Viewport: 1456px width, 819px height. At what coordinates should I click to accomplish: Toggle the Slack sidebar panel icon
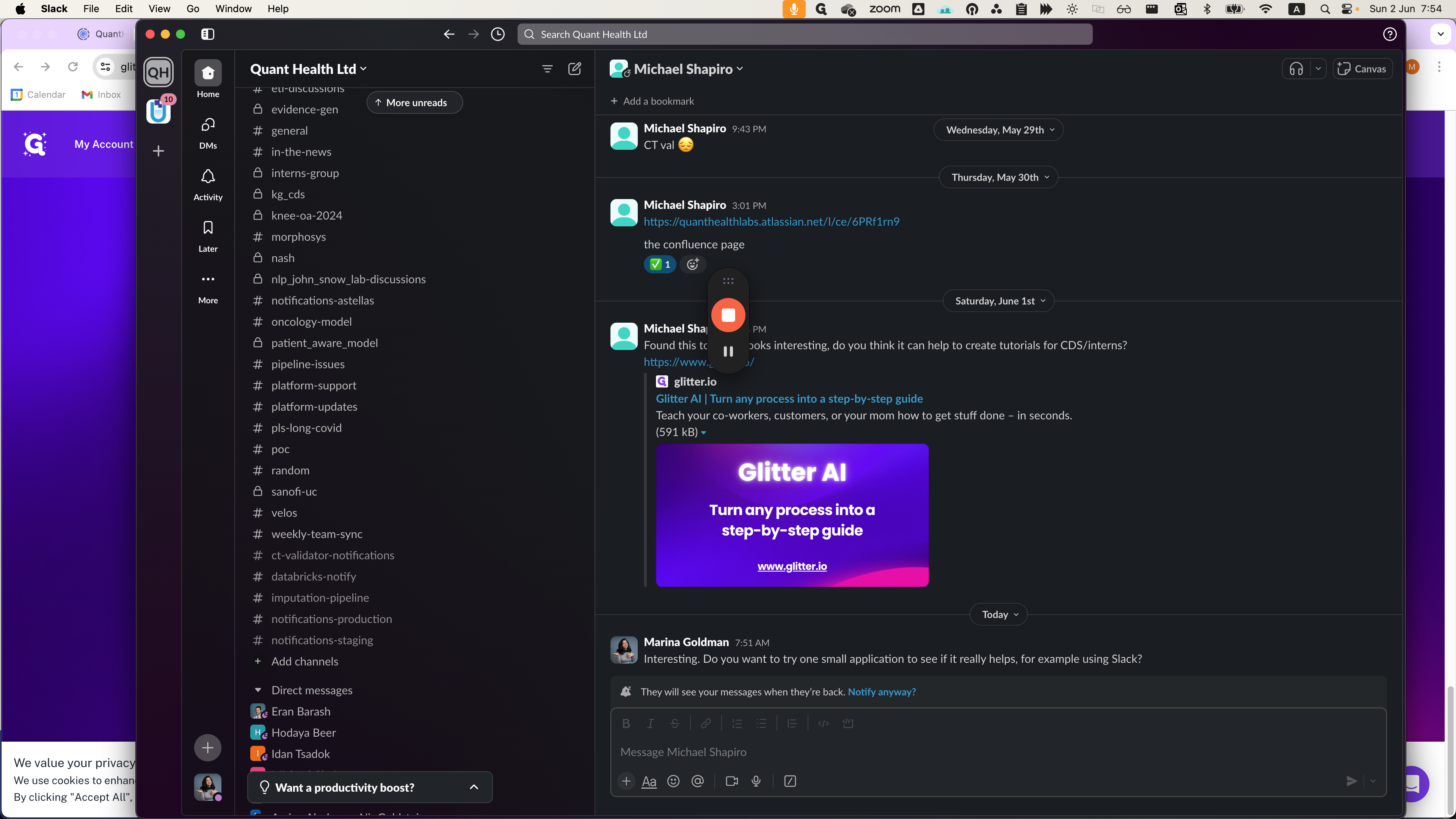pos(207,34)
